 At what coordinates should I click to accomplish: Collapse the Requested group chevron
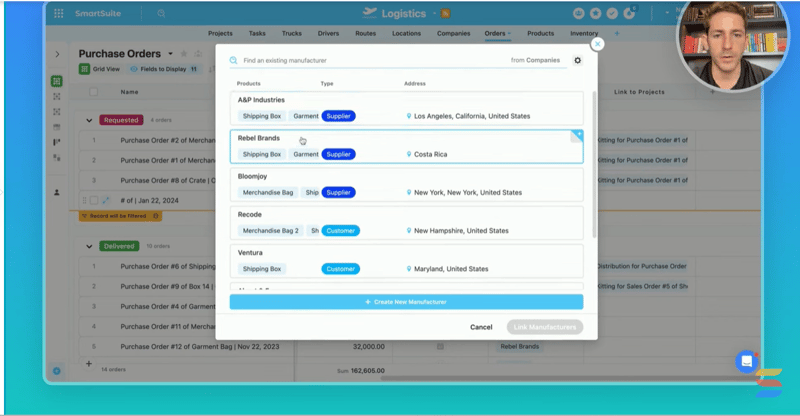coord(89,120)
